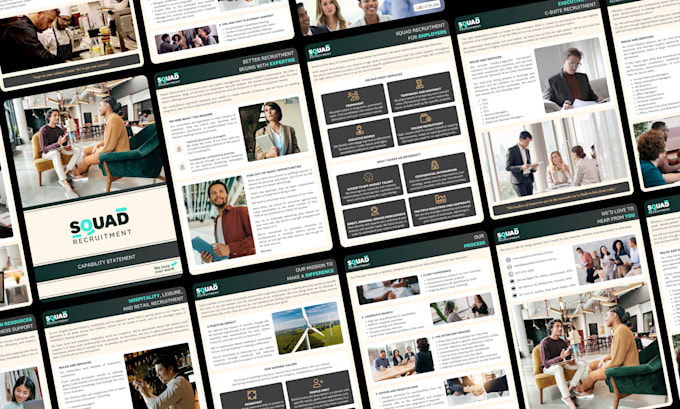Click photo of smiling woman with laptop
This screenshot has width=680, height=409.
(22, 388)
